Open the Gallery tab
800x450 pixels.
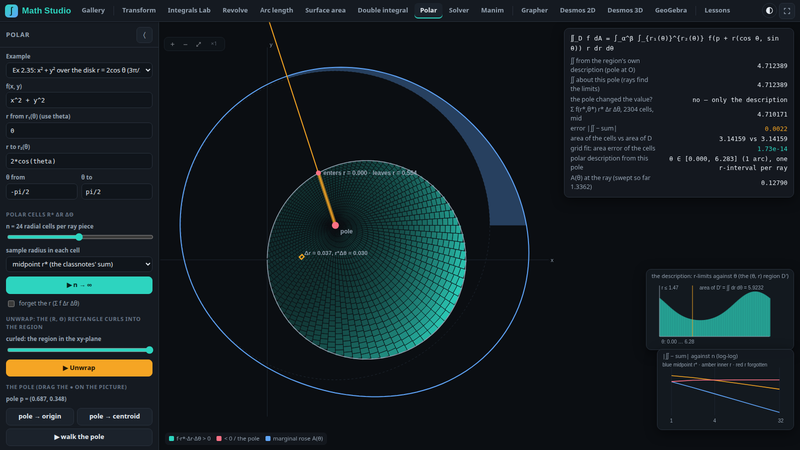click(x=93, y=10)
